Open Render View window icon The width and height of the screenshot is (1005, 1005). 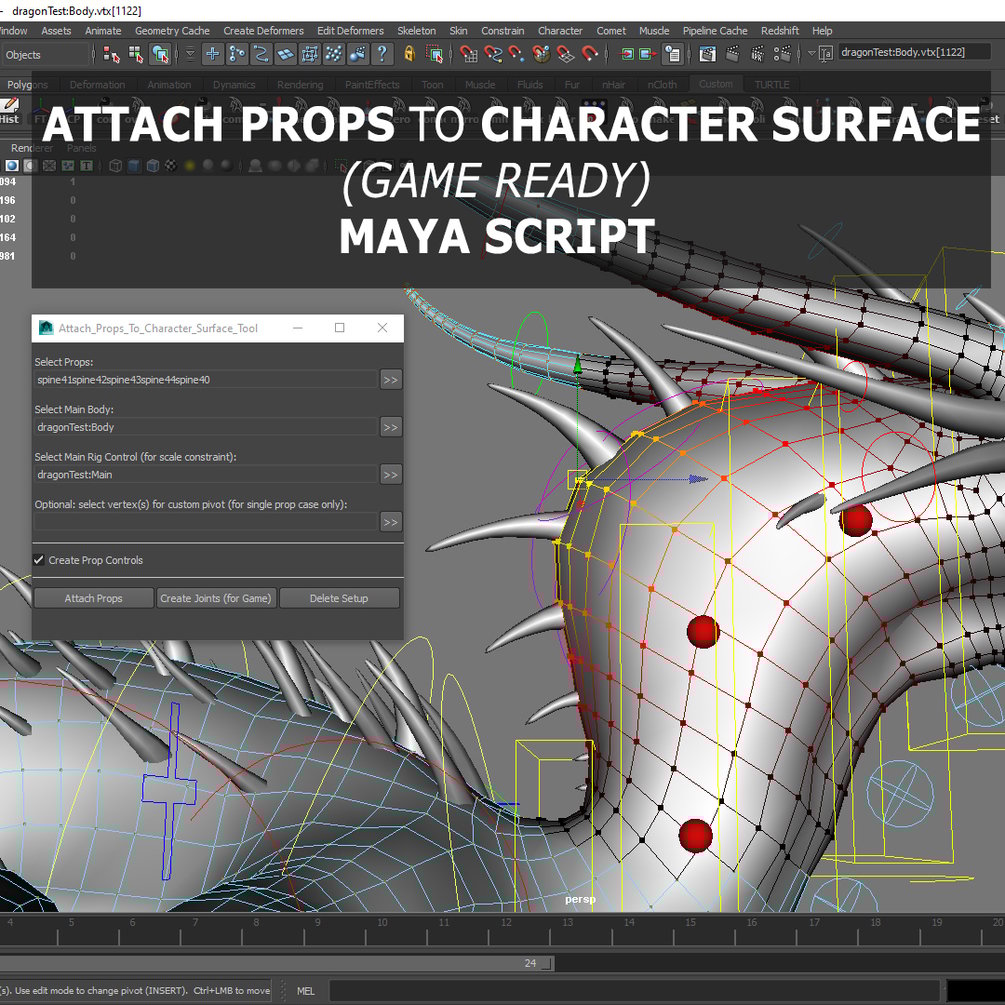pyautogui.click(x=708, y=55)
